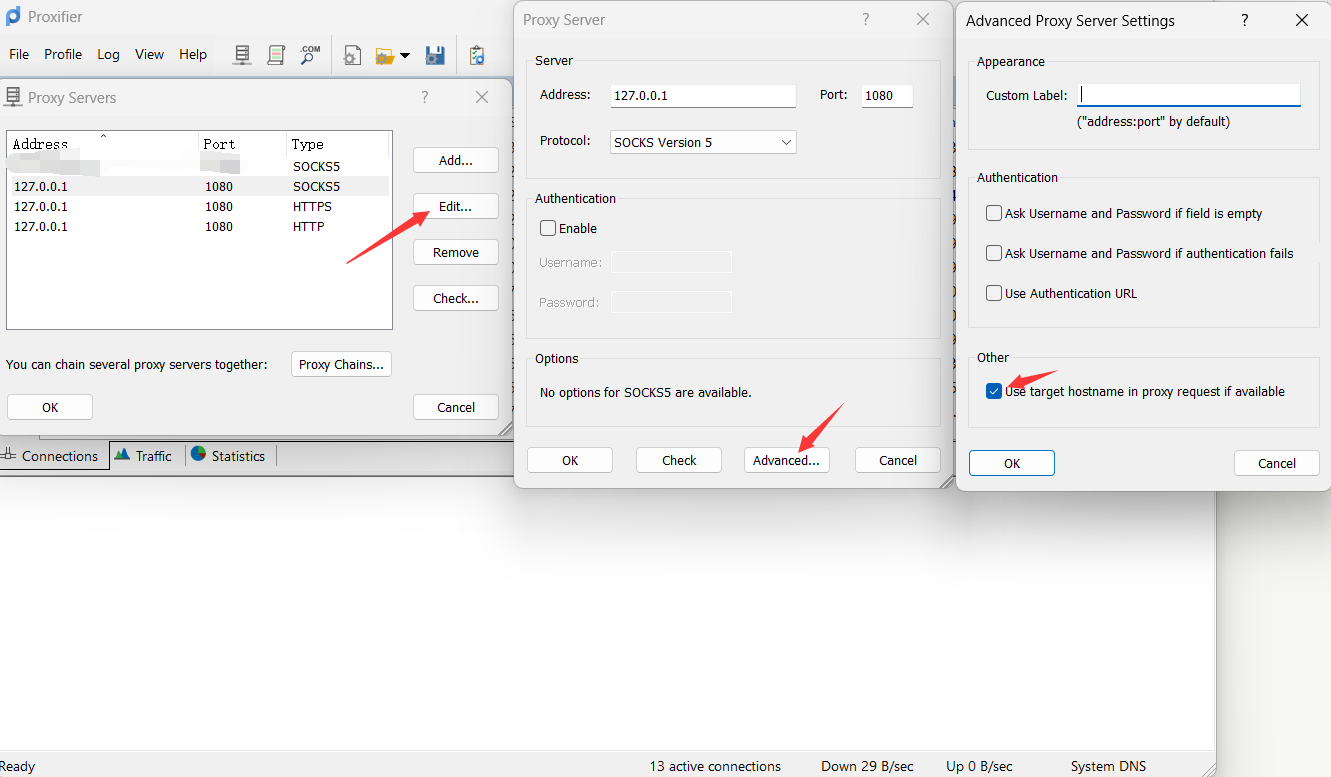Expand the open profile dropdown arrow

(x=405, y=56)
